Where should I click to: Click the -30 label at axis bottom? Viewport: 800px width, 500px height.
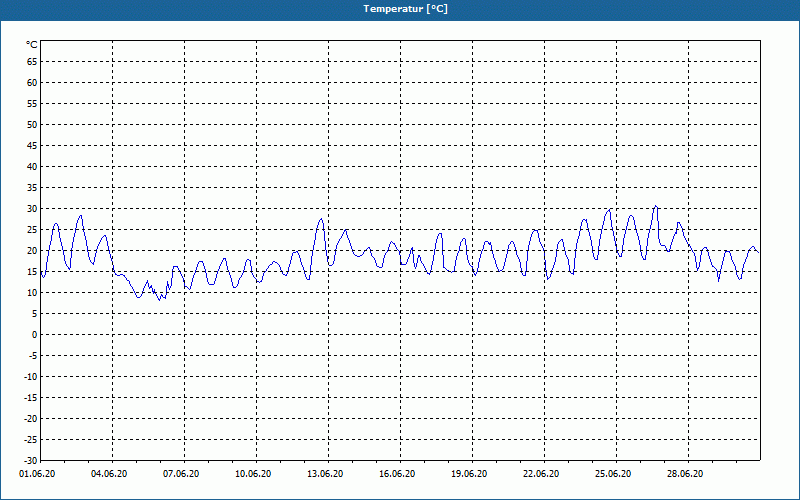(31, 461)
